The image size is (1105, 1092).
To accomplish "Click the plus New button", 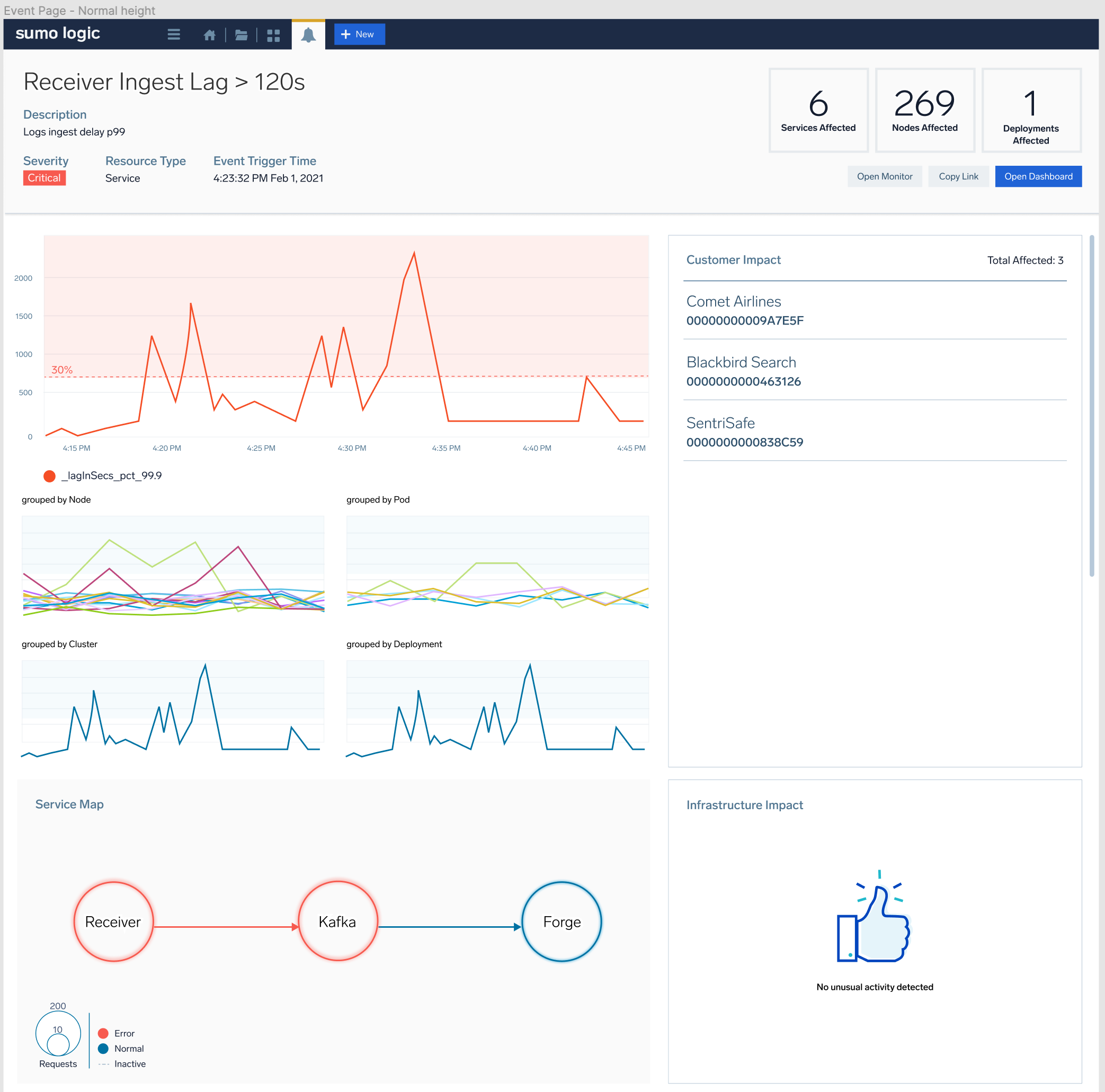I will pos(359,34).
